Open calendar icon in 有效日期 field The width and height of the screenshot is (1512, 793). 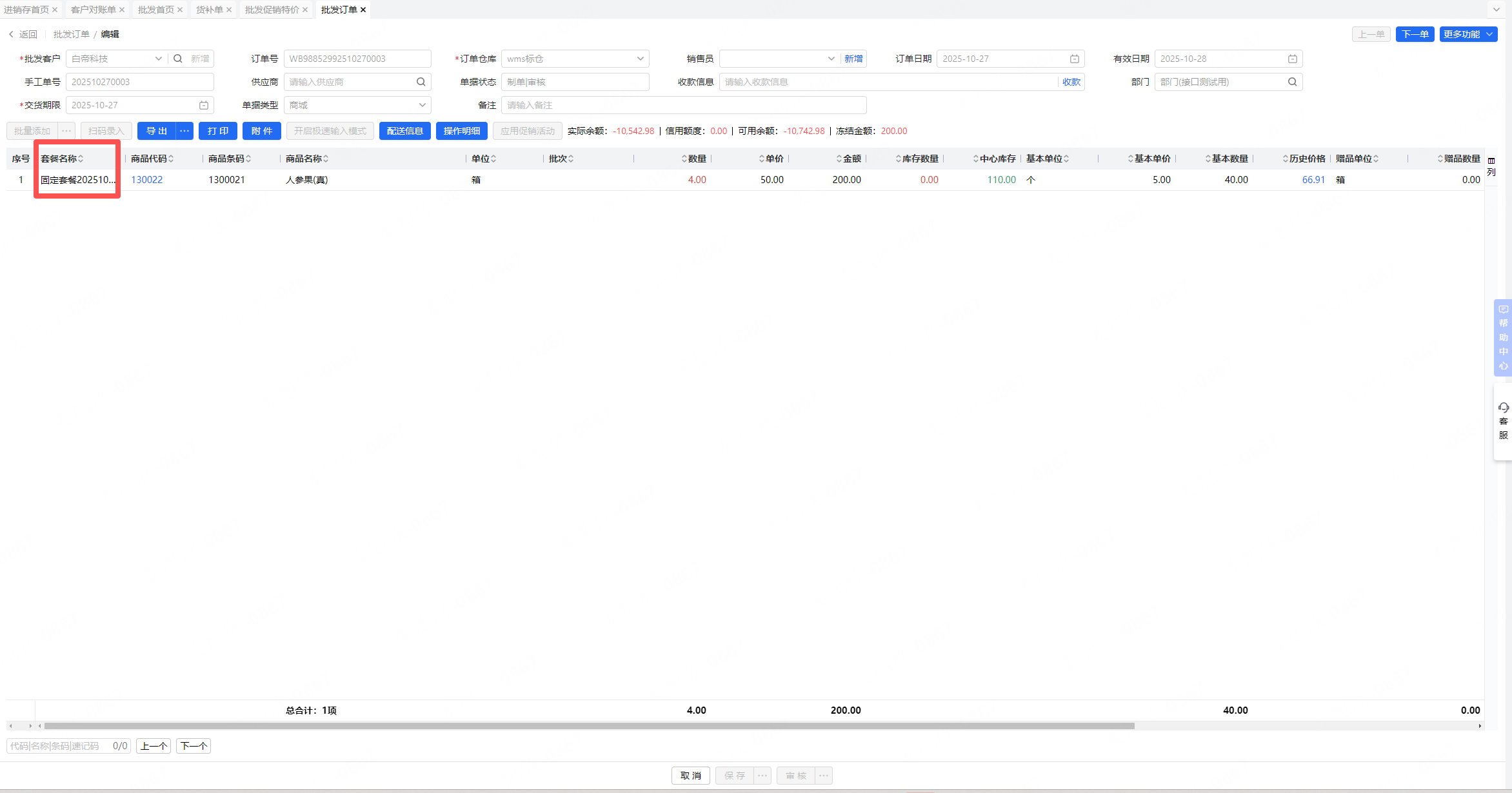[x=1293, y=59]
